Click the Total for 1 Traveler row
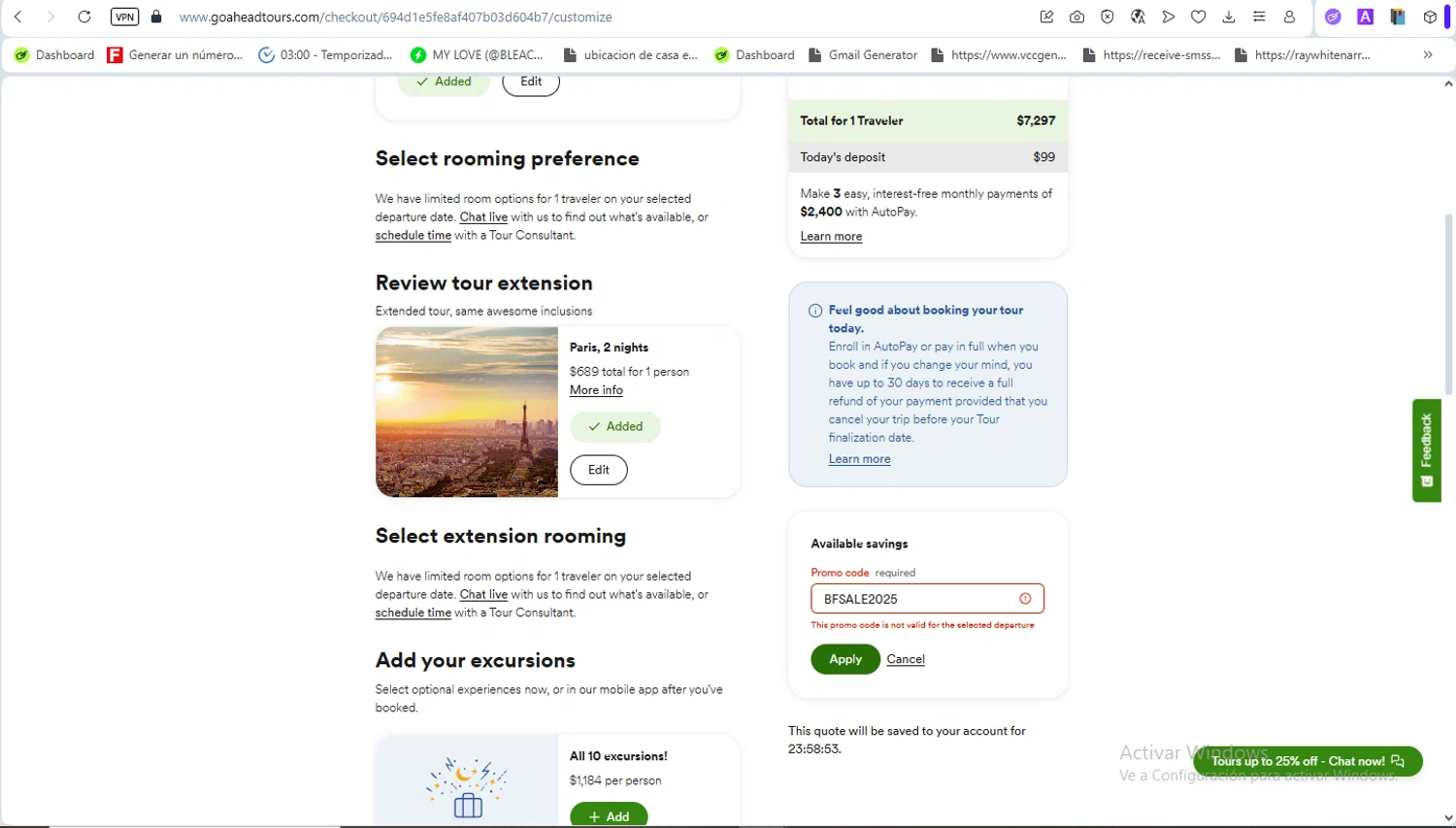 tap(928, 120)
